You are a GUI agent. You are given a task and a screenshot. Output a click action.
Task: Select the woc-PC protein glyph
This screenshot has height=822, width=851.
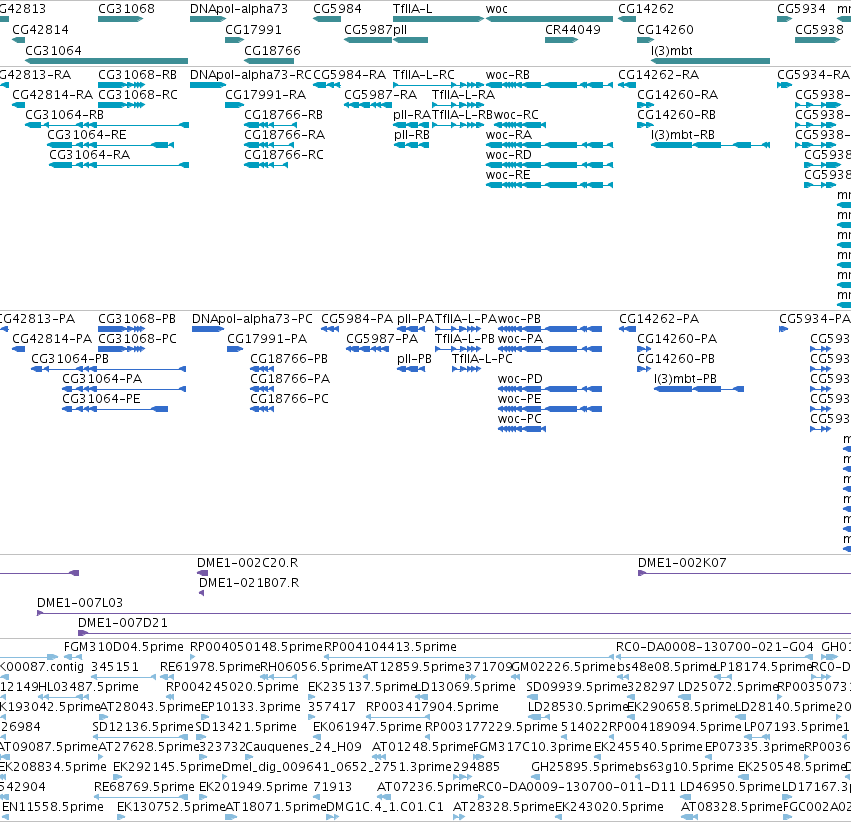tap(522, 429)
